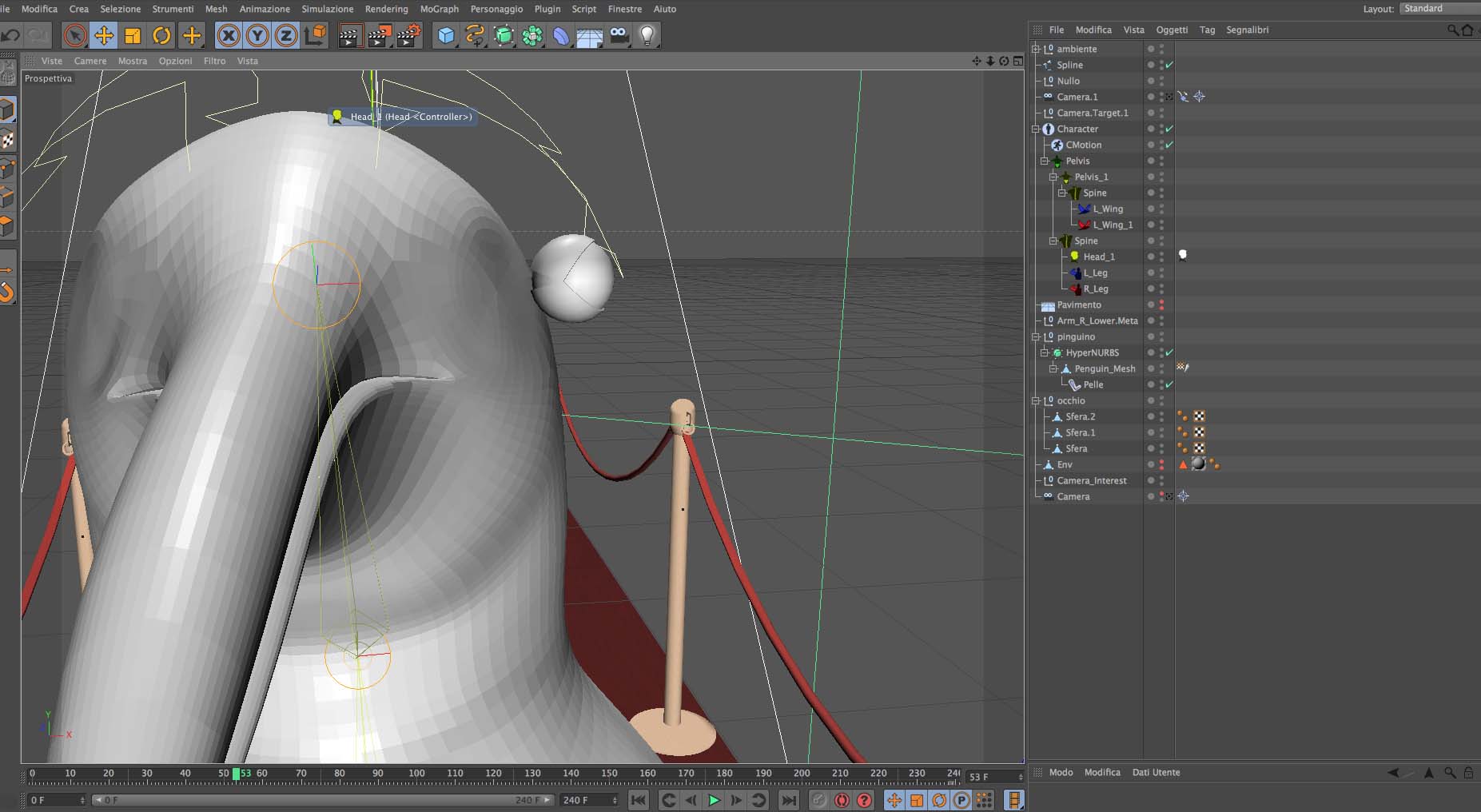Click the floor grid icon in toolbar
1481x812 pixels.
[x=589, y=36]
